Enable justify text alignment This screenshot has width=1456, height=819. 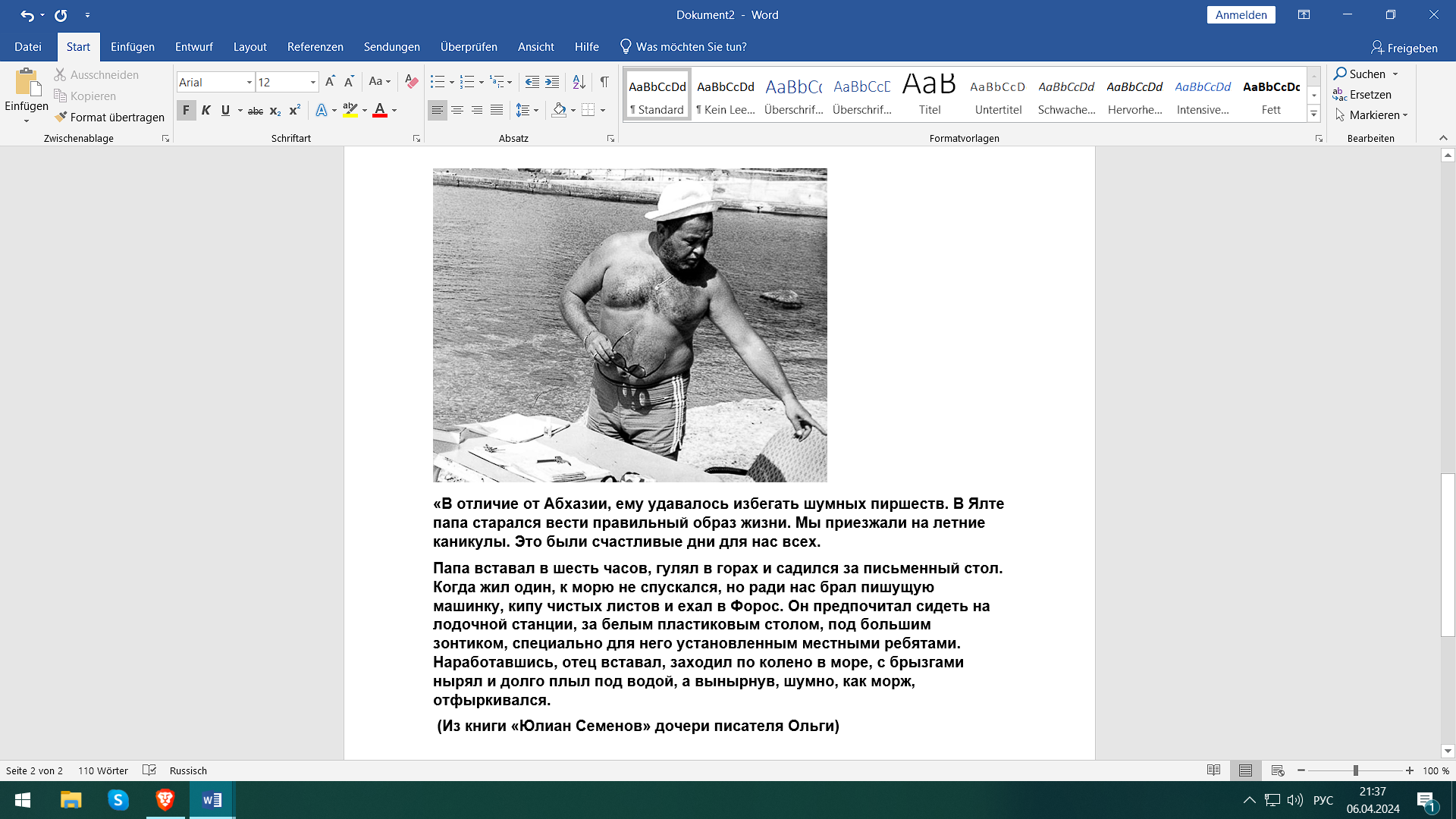click(497, 111)
